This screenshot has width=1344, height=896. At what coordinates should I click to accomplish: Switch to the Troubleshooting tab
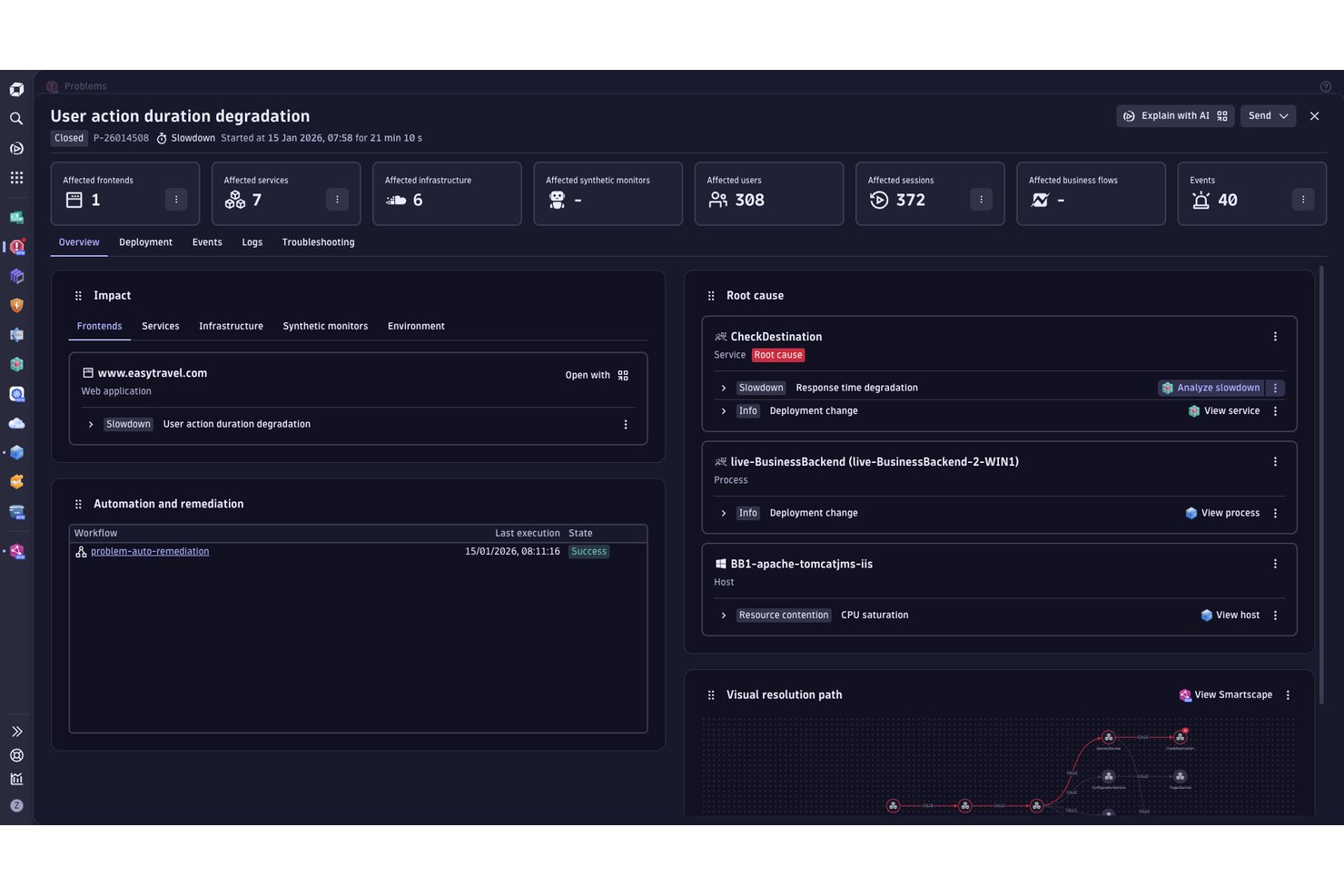pyautogui.click(x=318, y=242)
